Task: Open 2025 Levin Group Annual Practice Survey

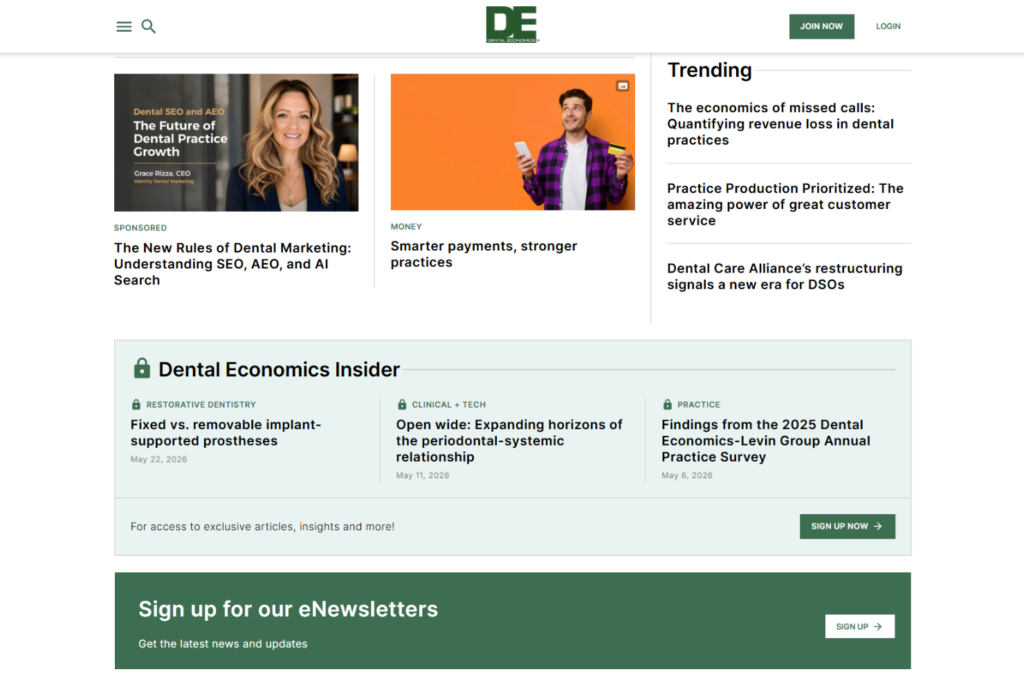Action: 765,441
